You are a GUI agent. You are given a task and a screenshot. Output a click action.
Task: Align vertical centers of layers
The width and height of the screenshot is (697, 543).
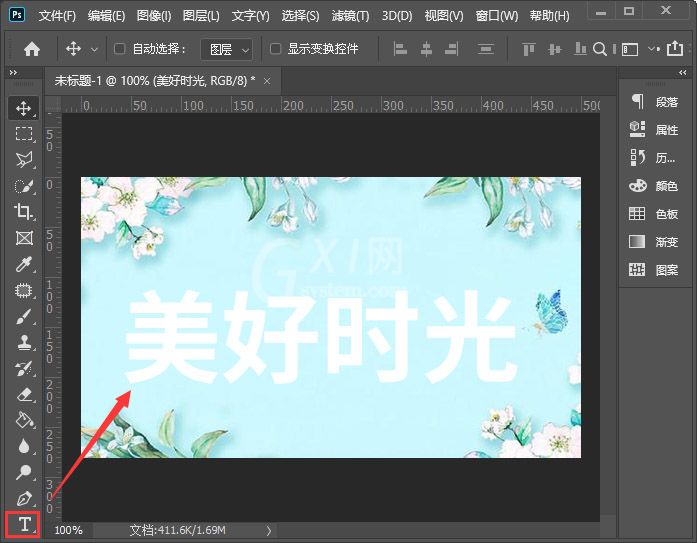click(554, 49)
